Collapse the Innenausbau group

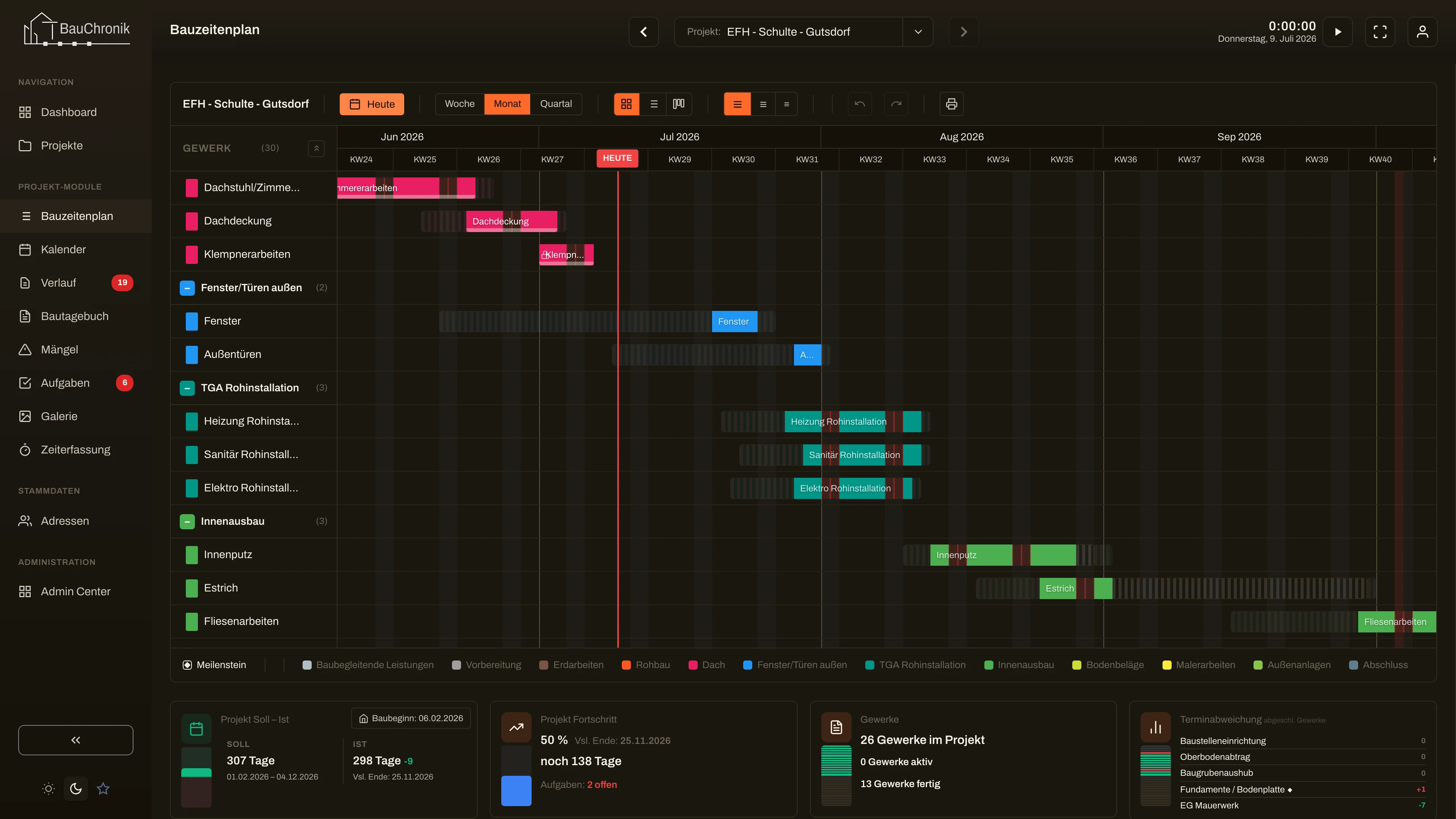pyautogui.click(x=187, y=521)
